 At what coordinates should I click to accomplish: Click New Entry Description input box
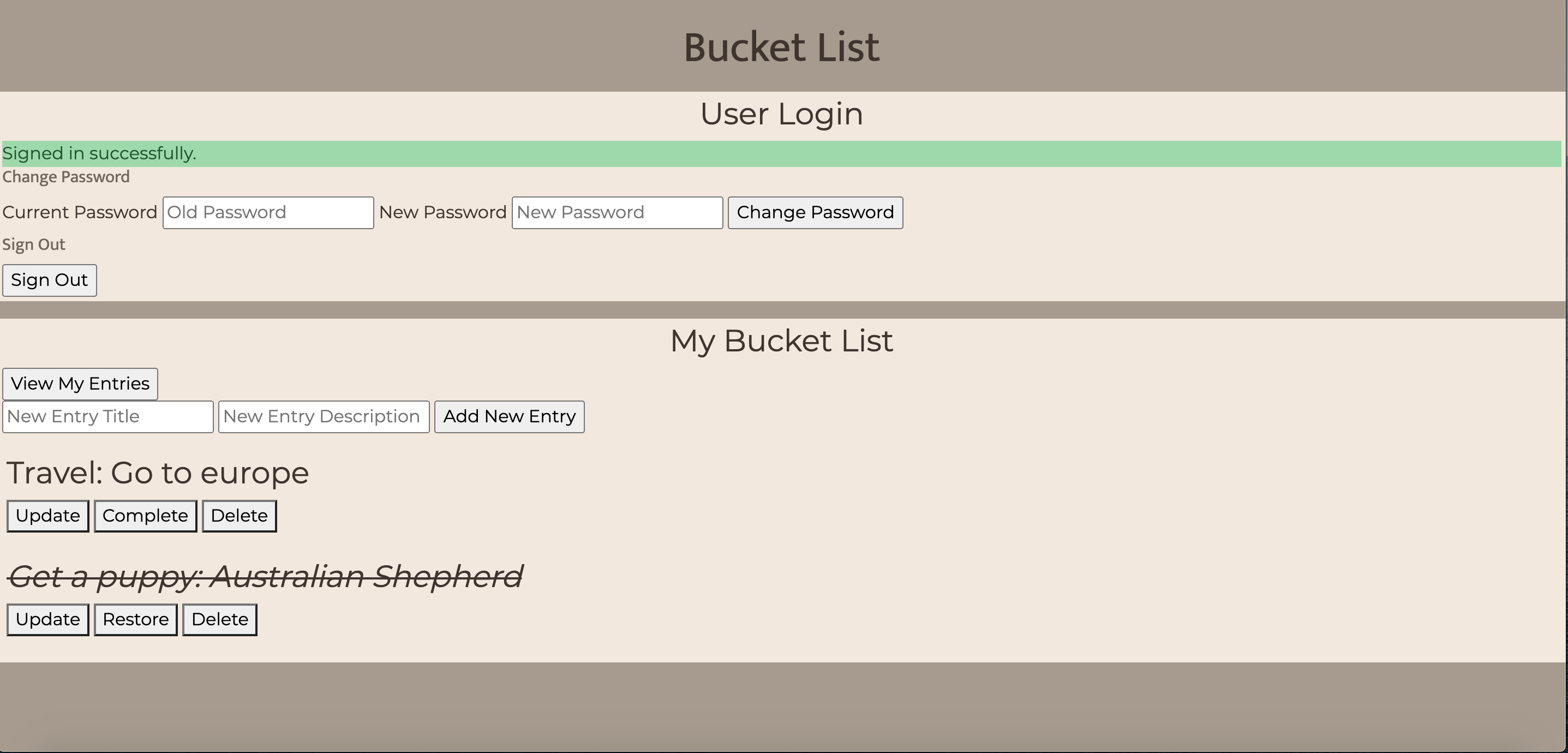tap(323, 416)
